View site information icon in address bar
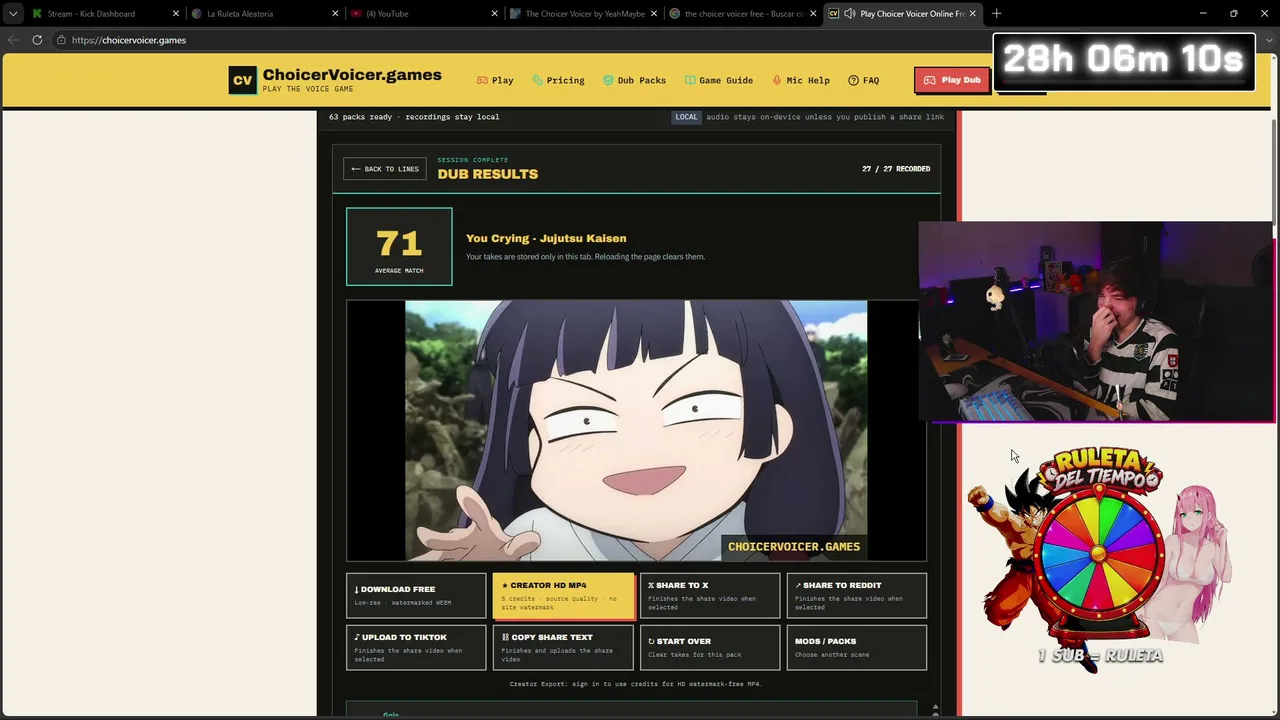1280x720 pixels. pos(61,40)
